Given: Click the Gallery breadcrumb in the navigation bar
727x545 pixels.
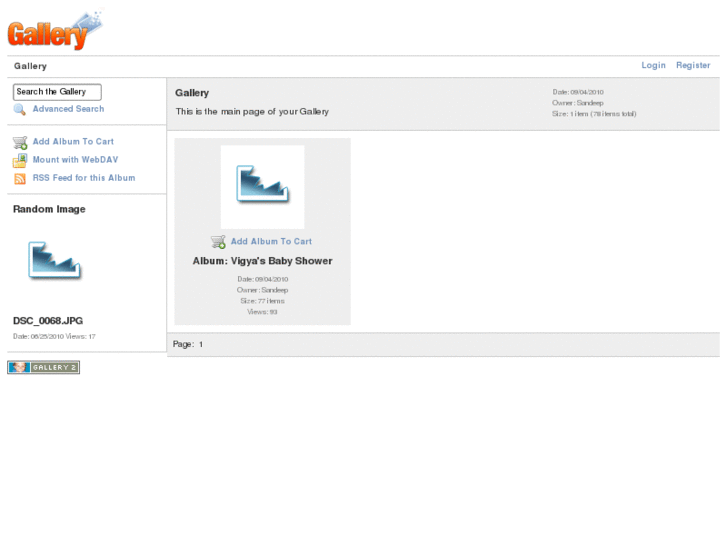Looking at the screenshot, I should 30,66.
